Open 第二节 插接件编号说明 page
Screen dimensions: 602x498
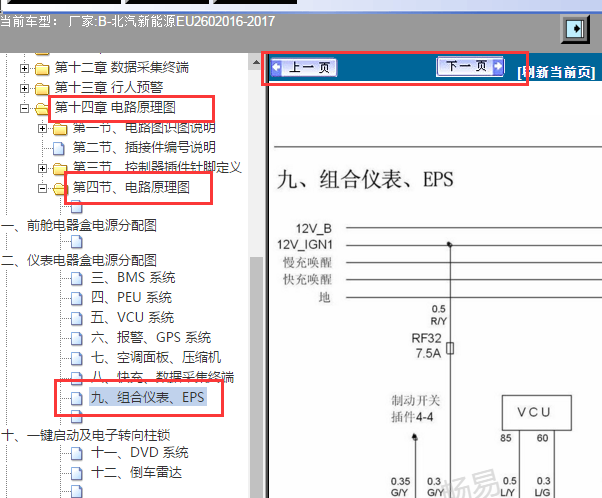click(144, 147)
